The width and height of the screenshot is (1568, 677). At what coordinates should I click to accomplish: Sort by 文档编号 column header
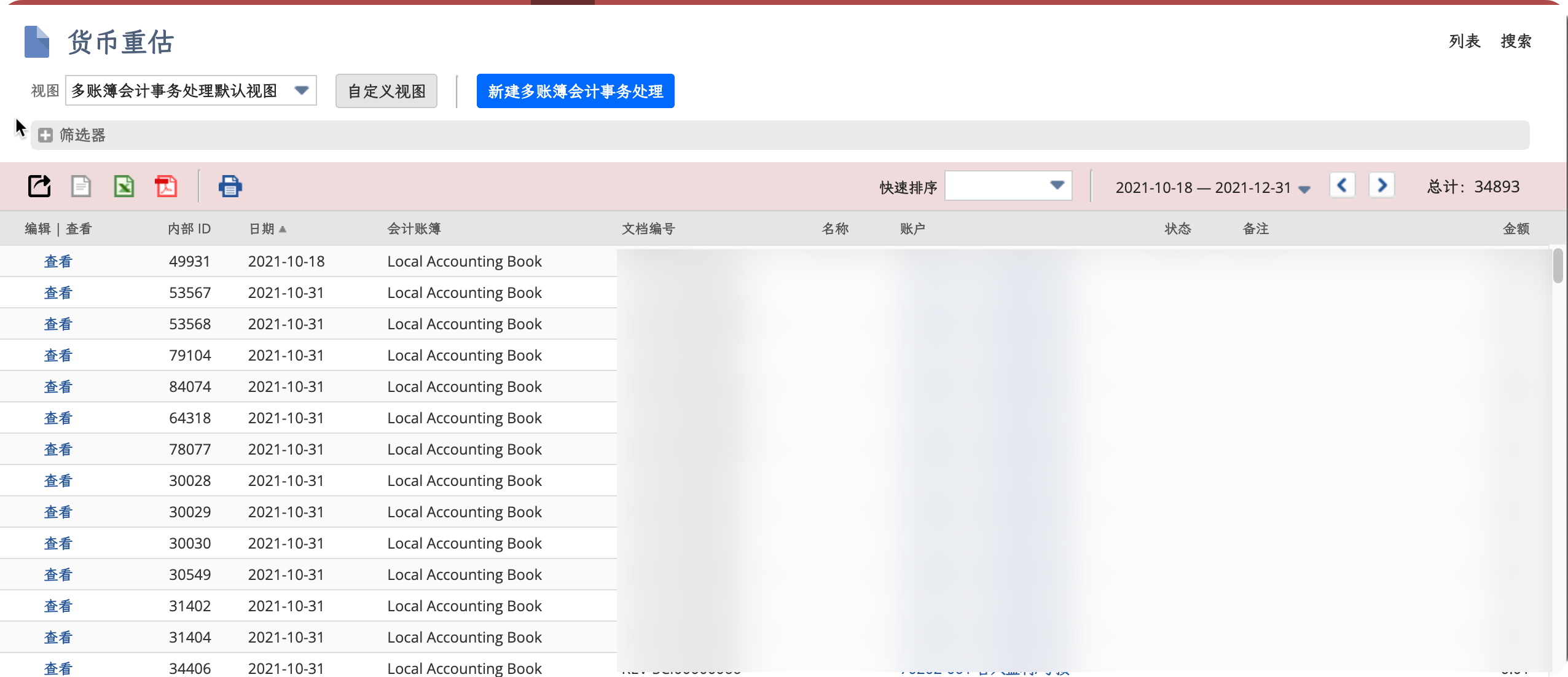point(648,229)
